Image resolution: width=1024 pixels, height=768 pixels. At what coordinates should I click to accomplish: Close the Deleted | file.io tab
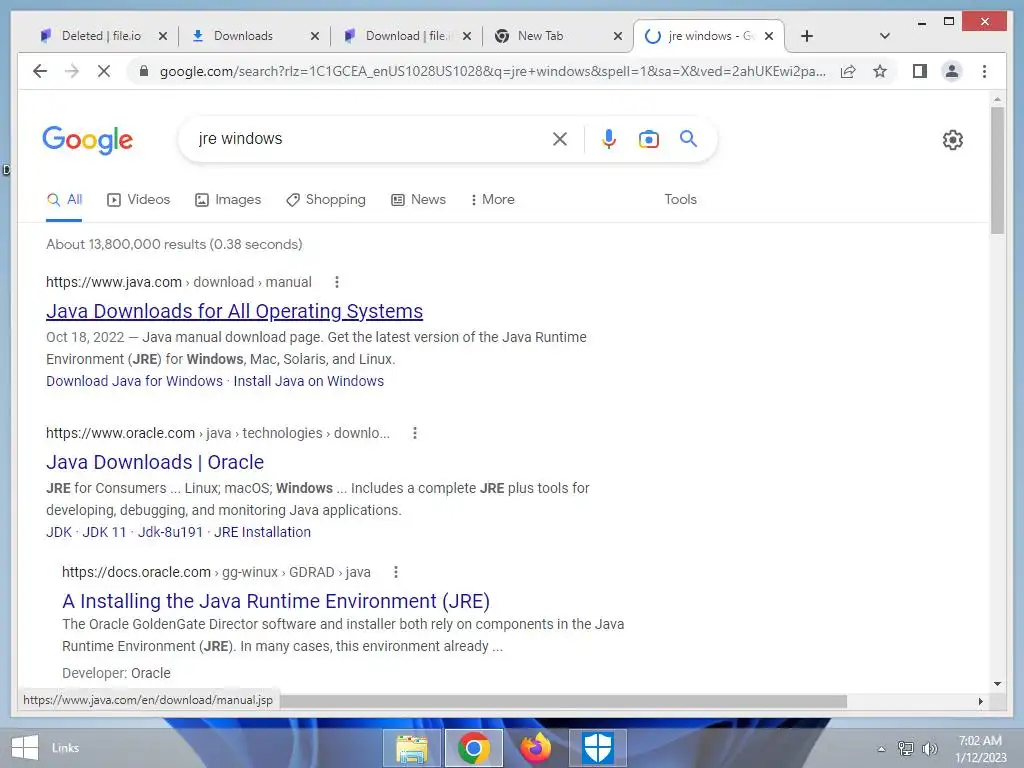pyautogui.click(x=163, y=36)
